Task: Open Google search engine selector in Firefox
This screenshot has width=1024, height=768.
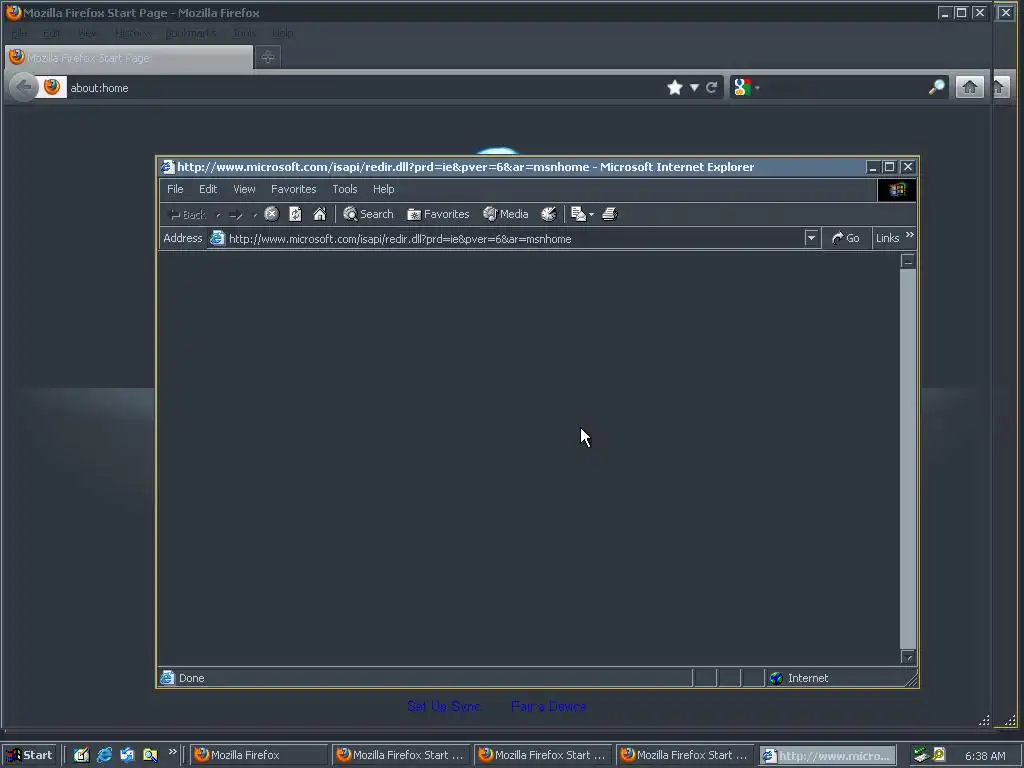Action: [x=746, y=88]
